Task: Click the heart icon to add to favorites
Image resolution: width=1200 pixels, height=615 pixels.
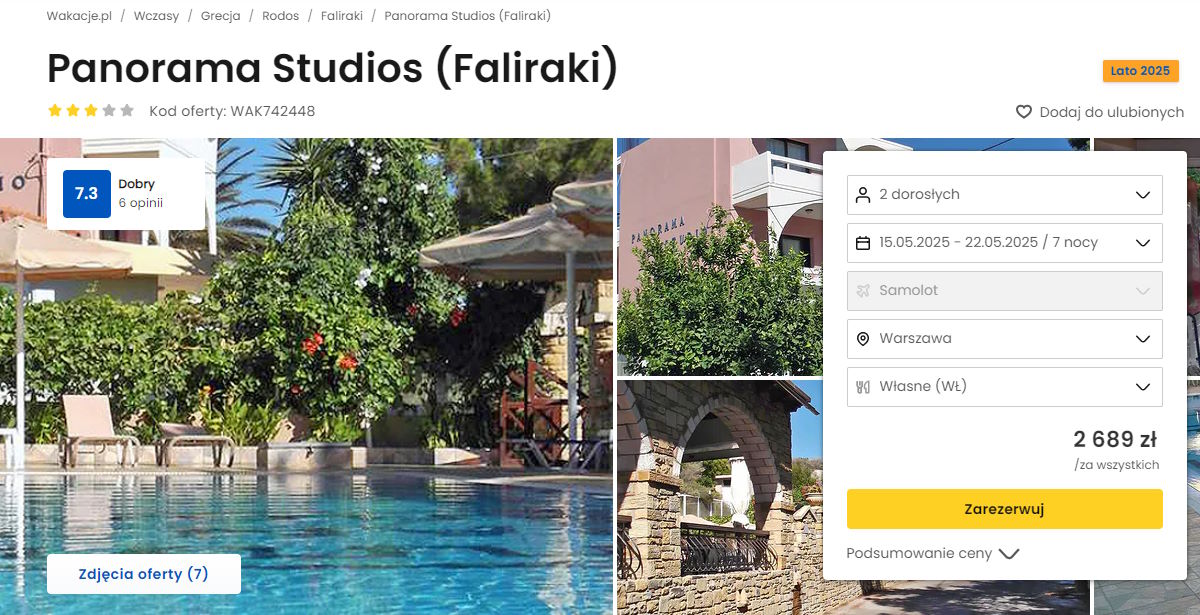Action: 1023,112
